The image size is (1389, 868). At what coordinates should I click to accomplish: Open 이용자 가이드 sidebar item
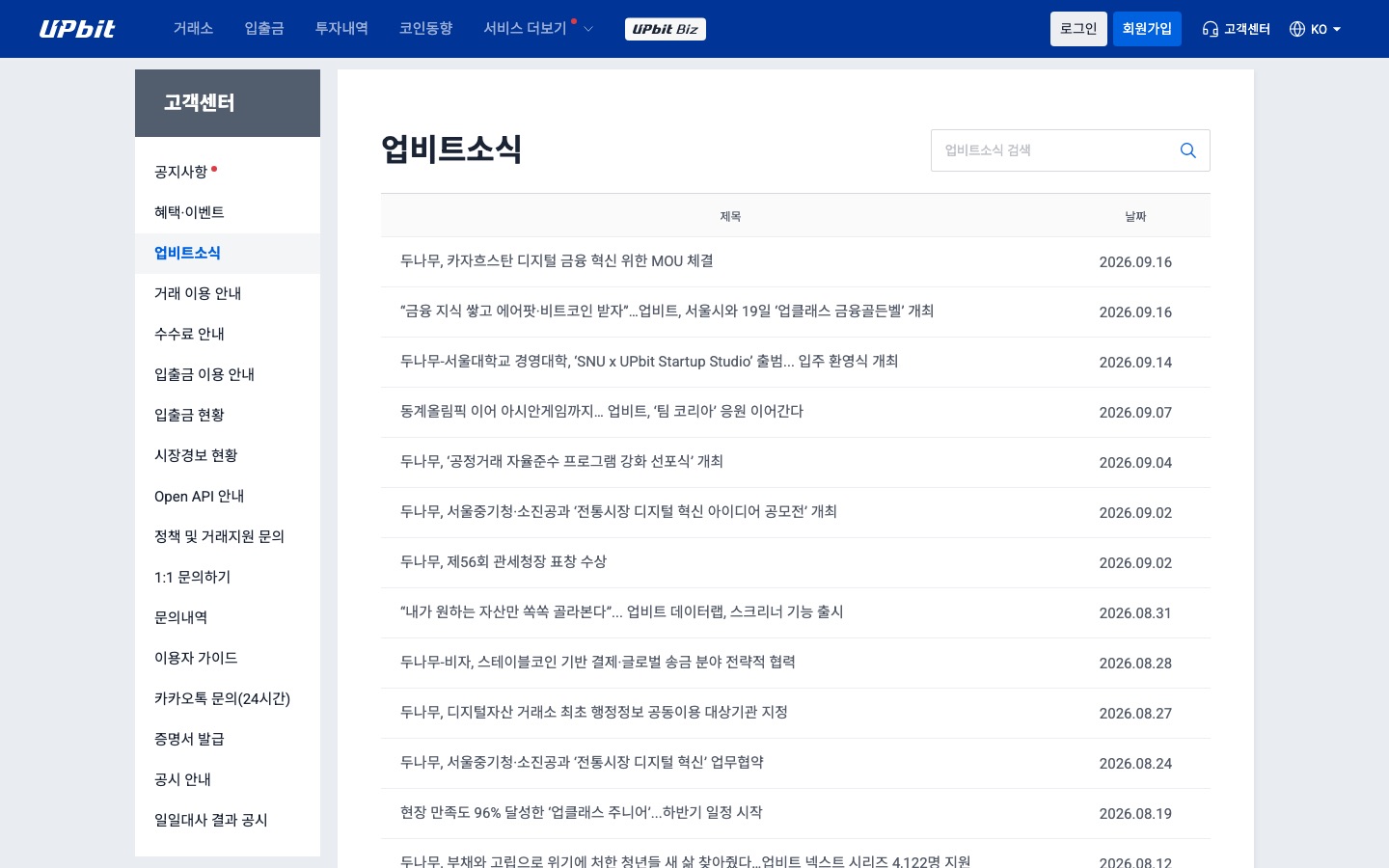(x=228, y=658)
